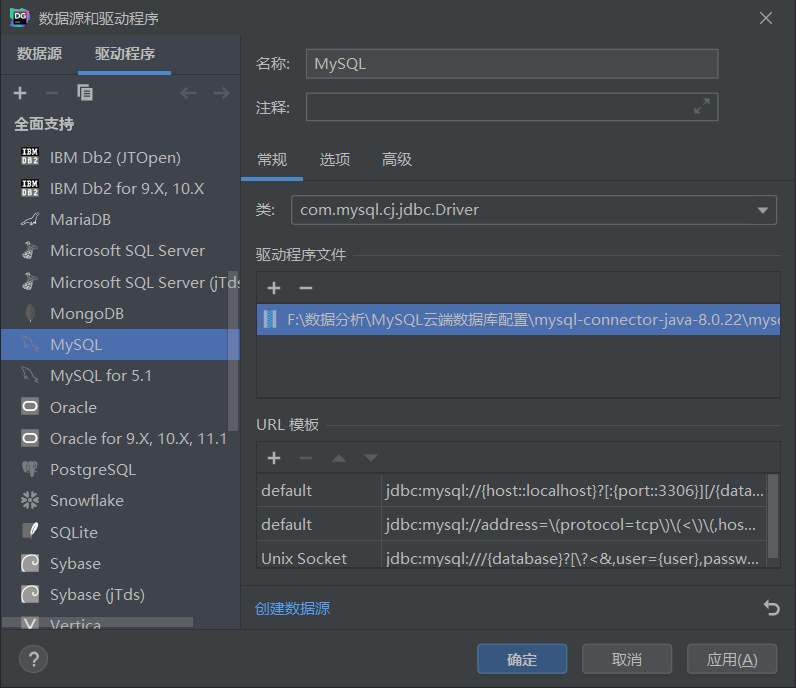Cancel the dialog with 取消

click(627, 659)
